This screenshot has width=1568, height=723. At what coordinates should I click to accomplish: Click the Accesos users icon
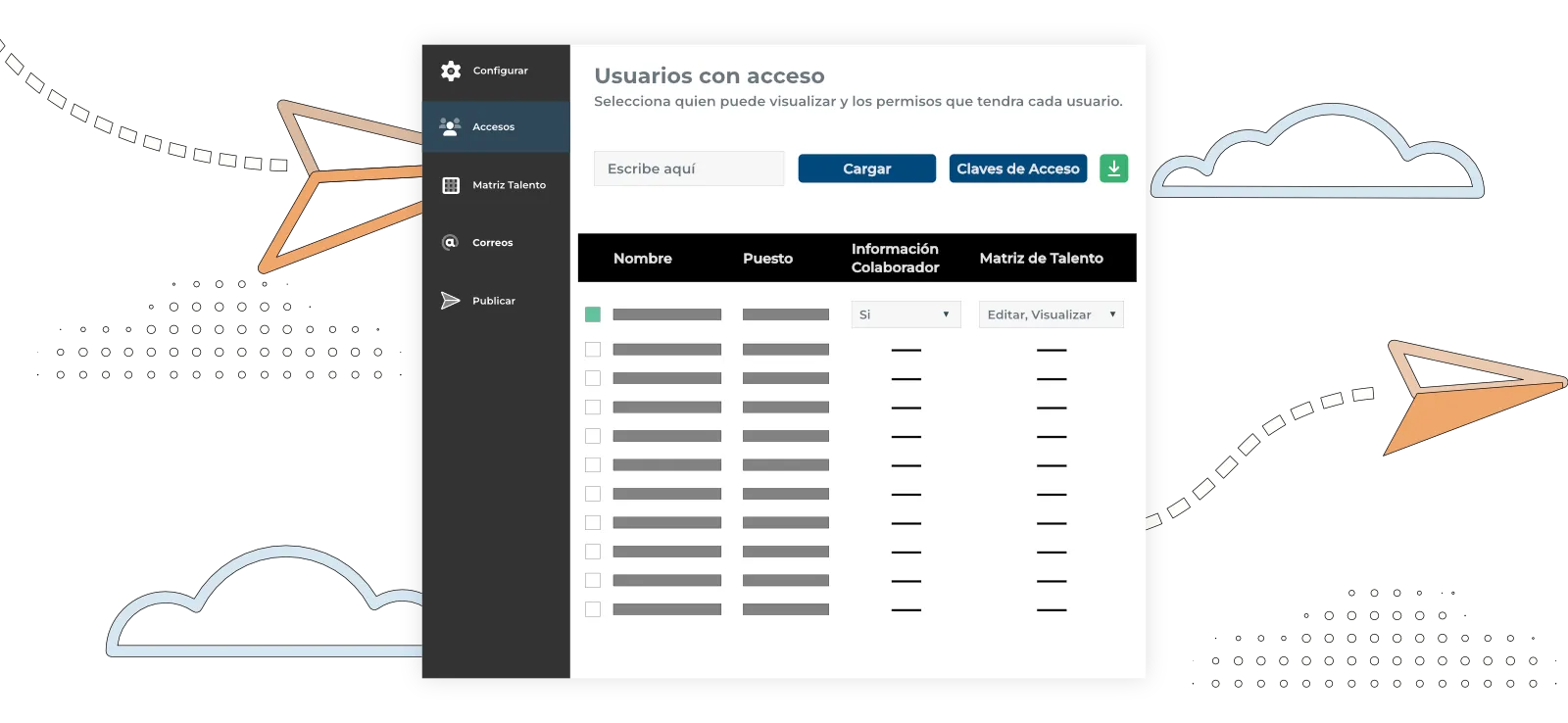coord(451,126)
